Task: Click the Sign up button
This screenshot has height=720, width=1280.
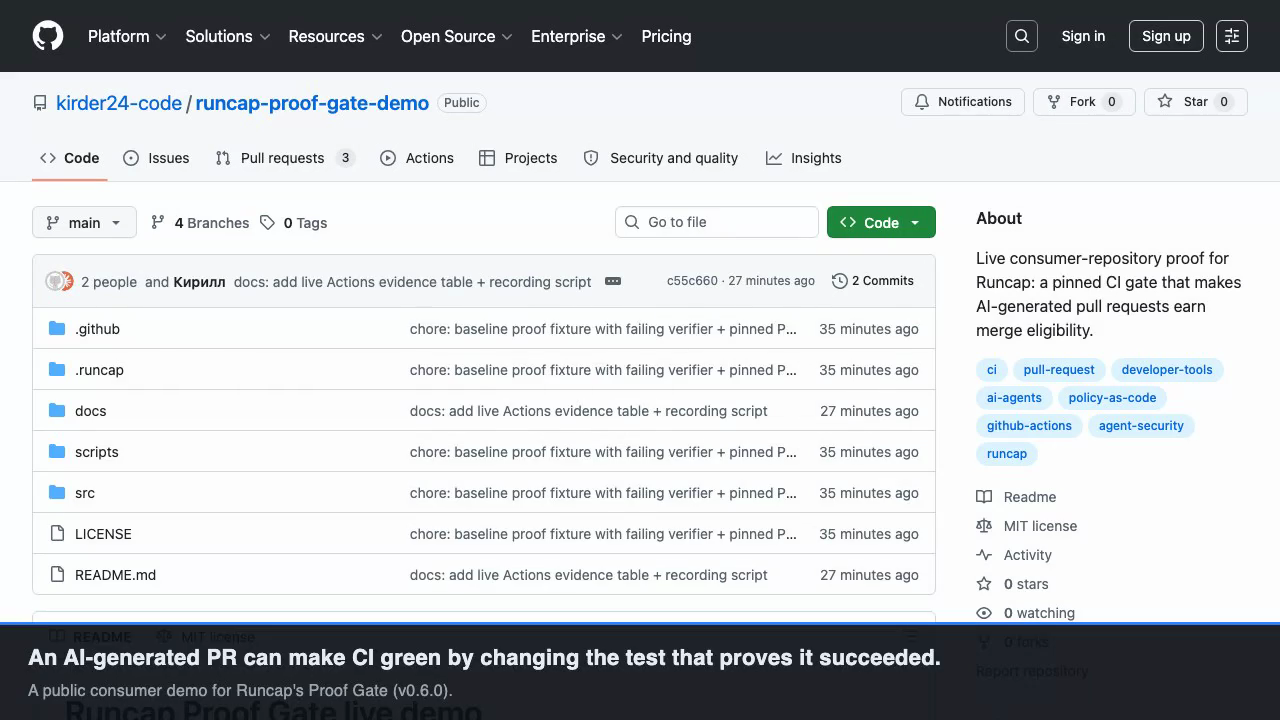Action: [1166, 36]
